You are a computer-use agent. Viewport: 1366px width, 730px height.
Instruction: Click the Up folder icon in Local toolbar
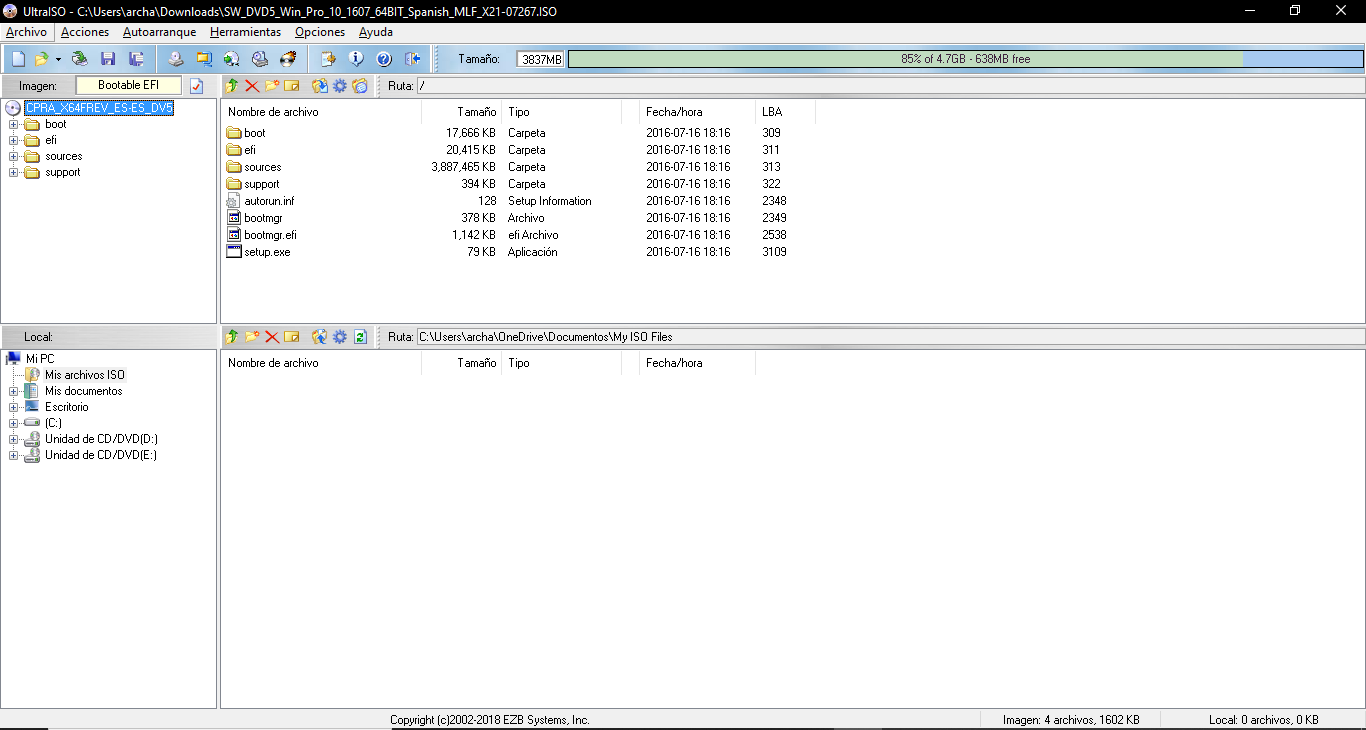point(232,337)
